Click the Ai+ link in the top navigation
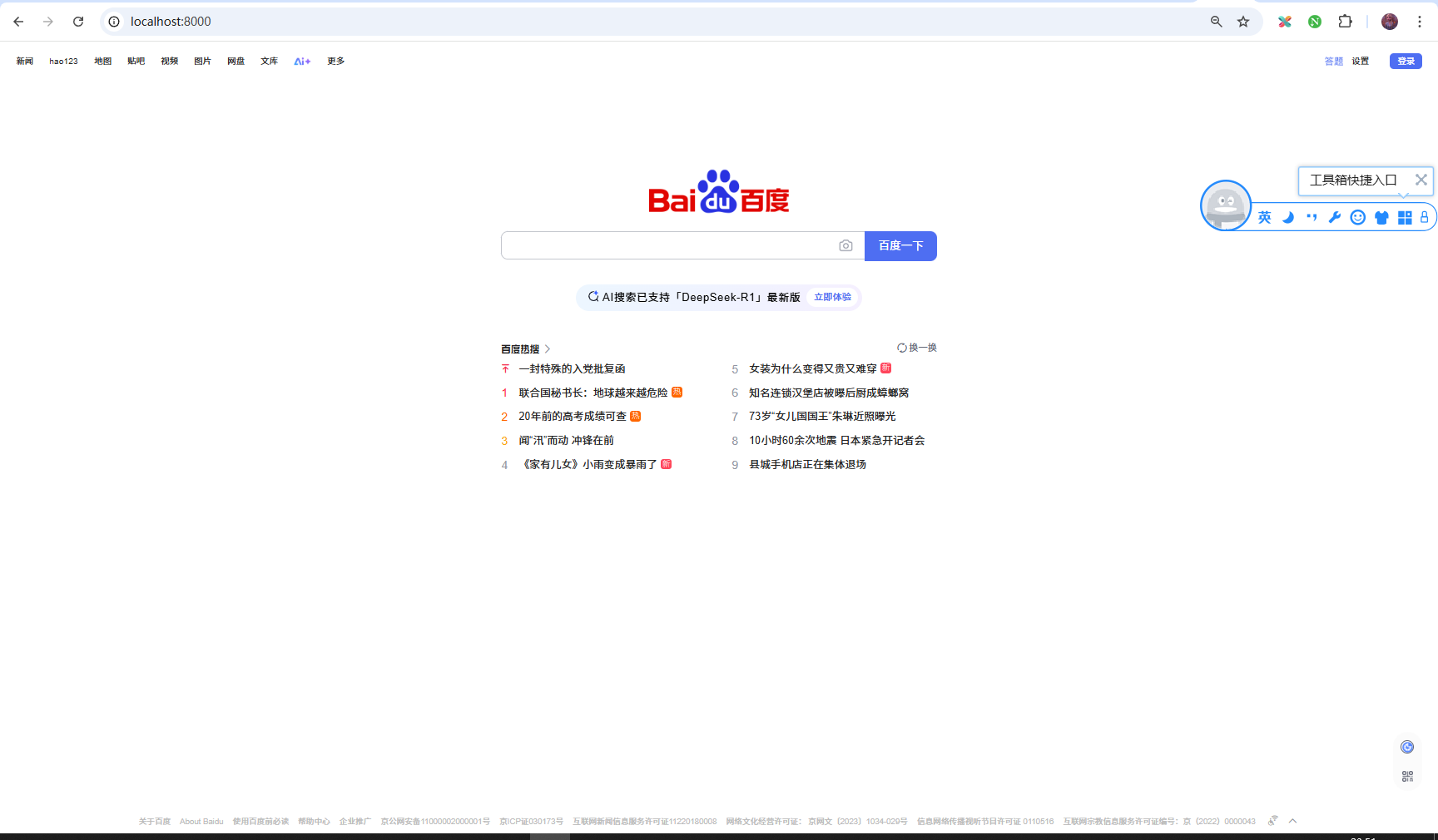Screen dimensions: 1438x840 [x=302, y=62]
